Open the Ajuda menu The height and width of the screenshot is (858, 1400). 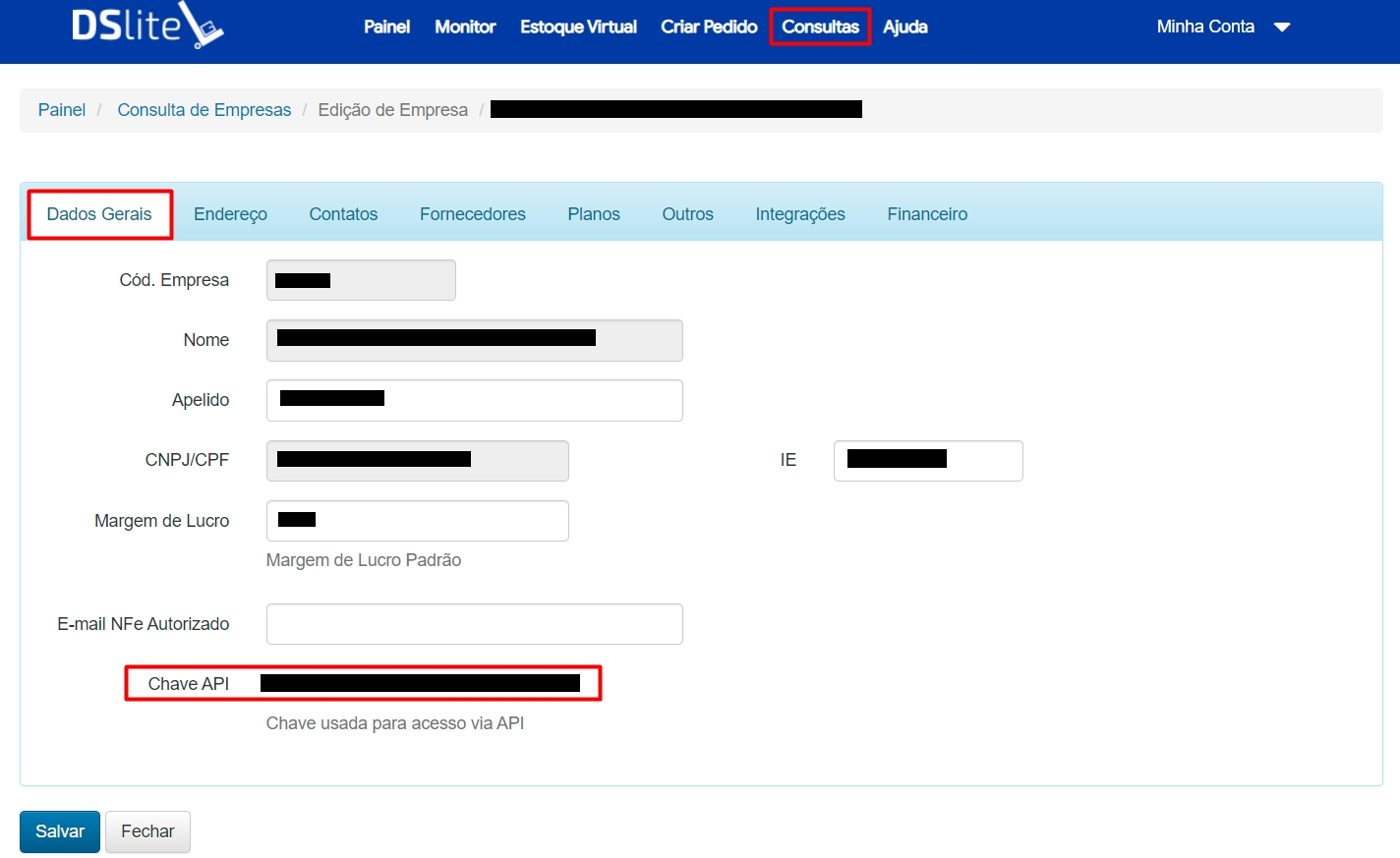click(904, 27)
